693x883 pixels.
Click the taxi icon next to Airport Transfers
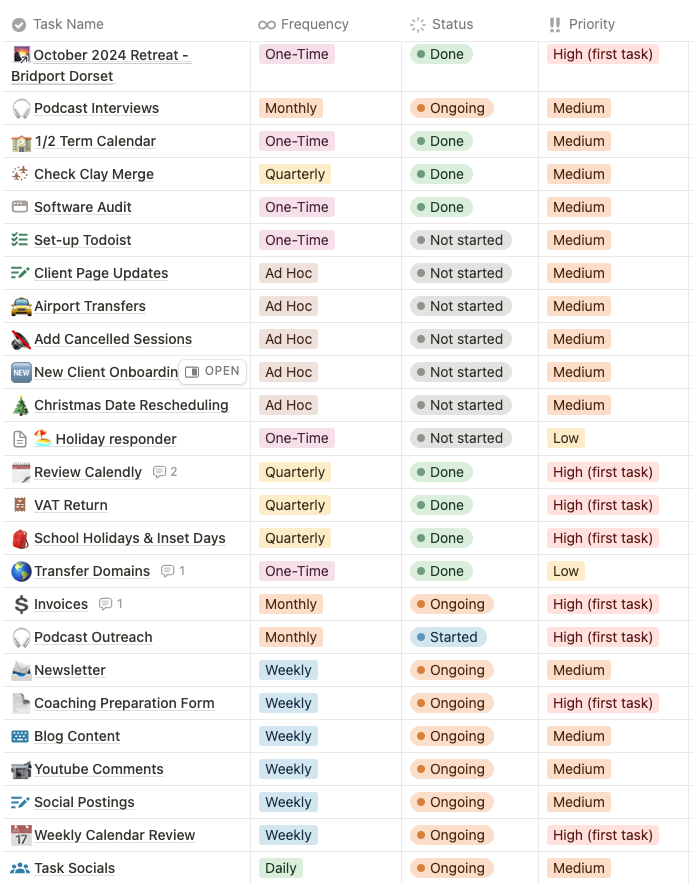(x=21, y=306)
